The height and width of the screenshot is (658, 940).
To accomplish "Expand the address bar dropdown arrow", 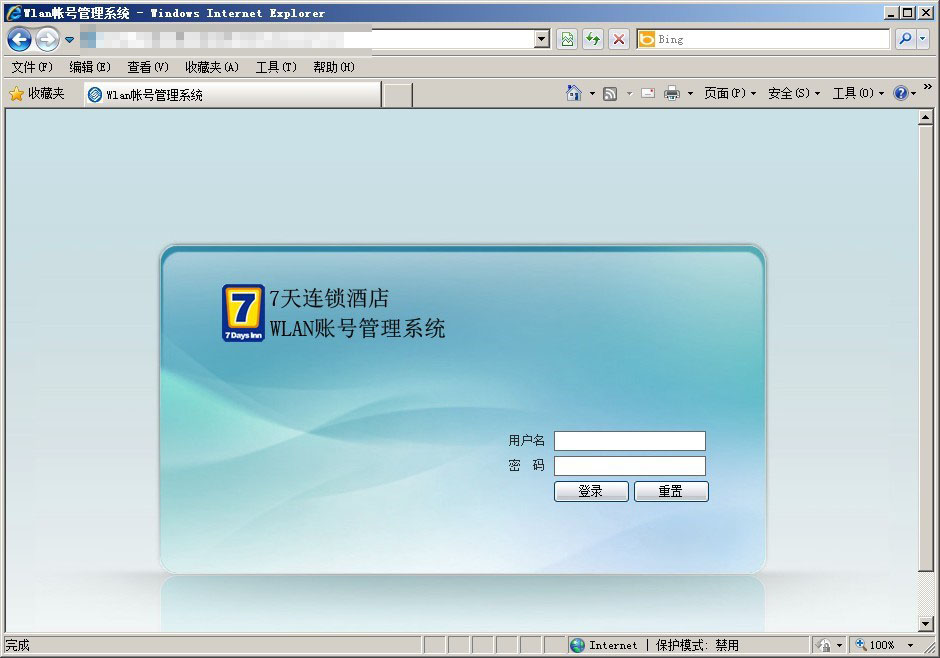I will pos(542,39).
